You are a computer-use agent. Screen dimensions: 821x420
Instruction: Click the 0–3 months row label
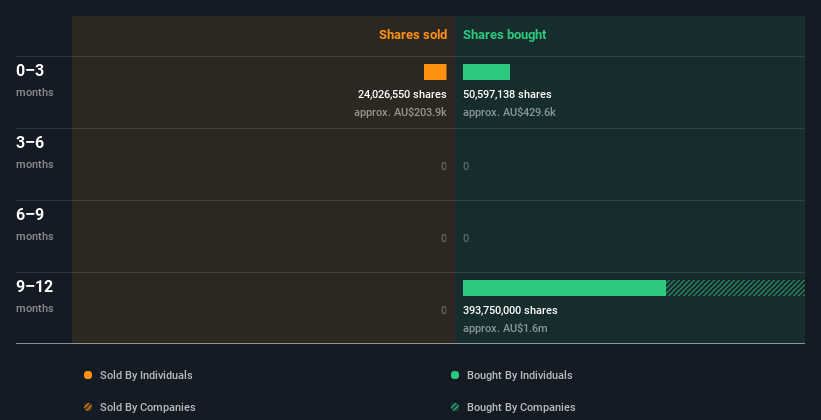point(35,80)
